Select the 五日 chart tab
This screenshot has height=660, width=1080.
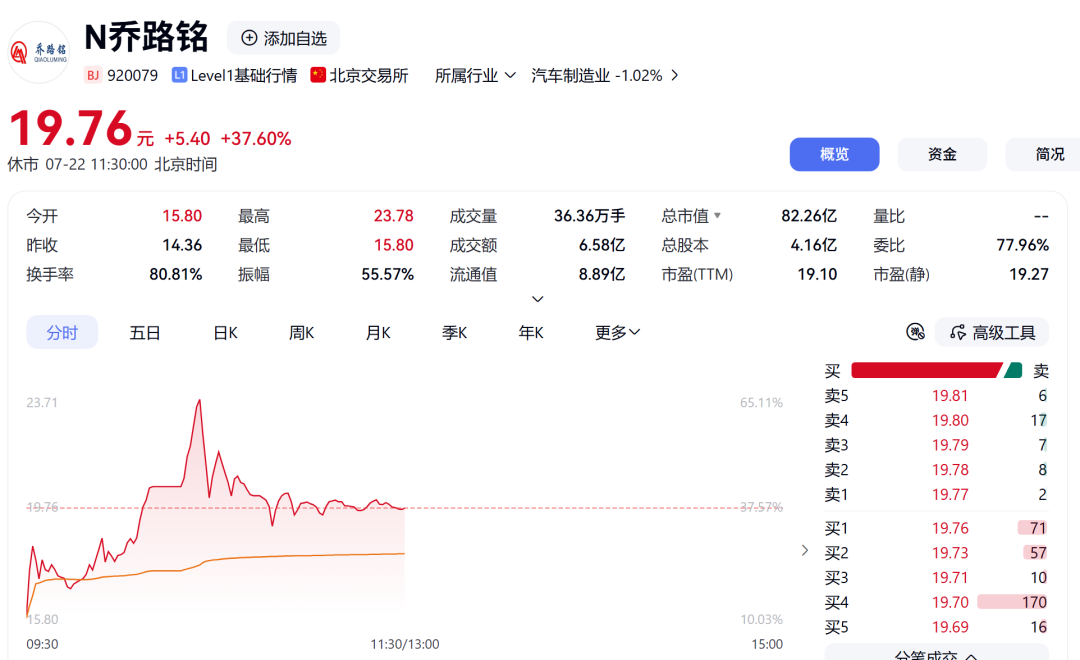145,333
